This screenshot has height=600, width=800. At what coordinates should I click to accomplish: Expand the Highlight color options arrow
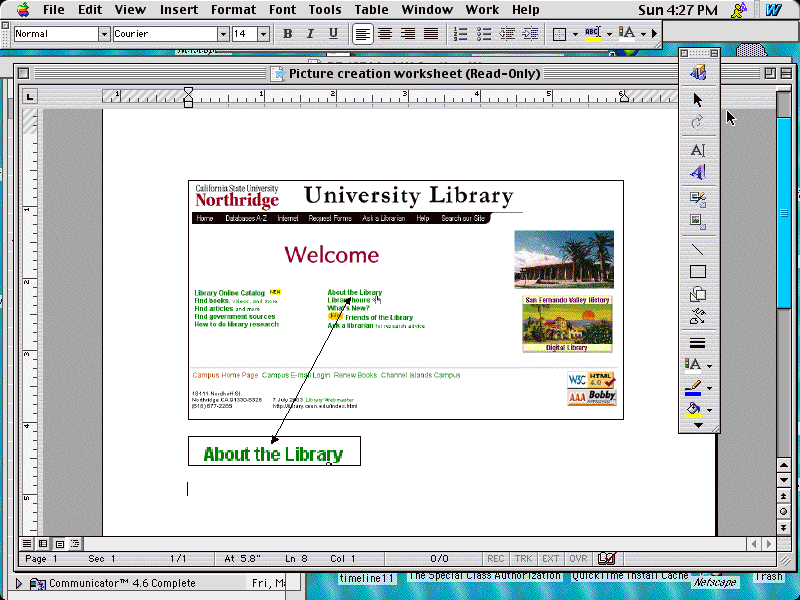point(609,35)
